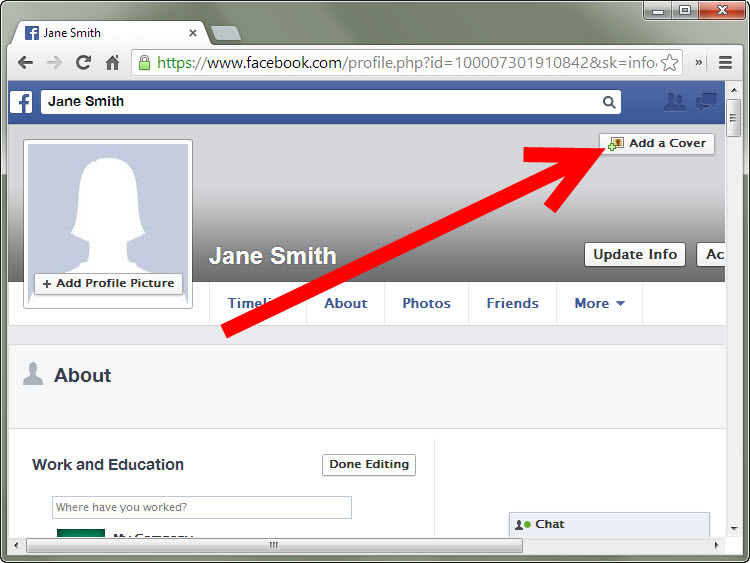
Task: Expand the More dropdown tab
Action: coord(599,303)
